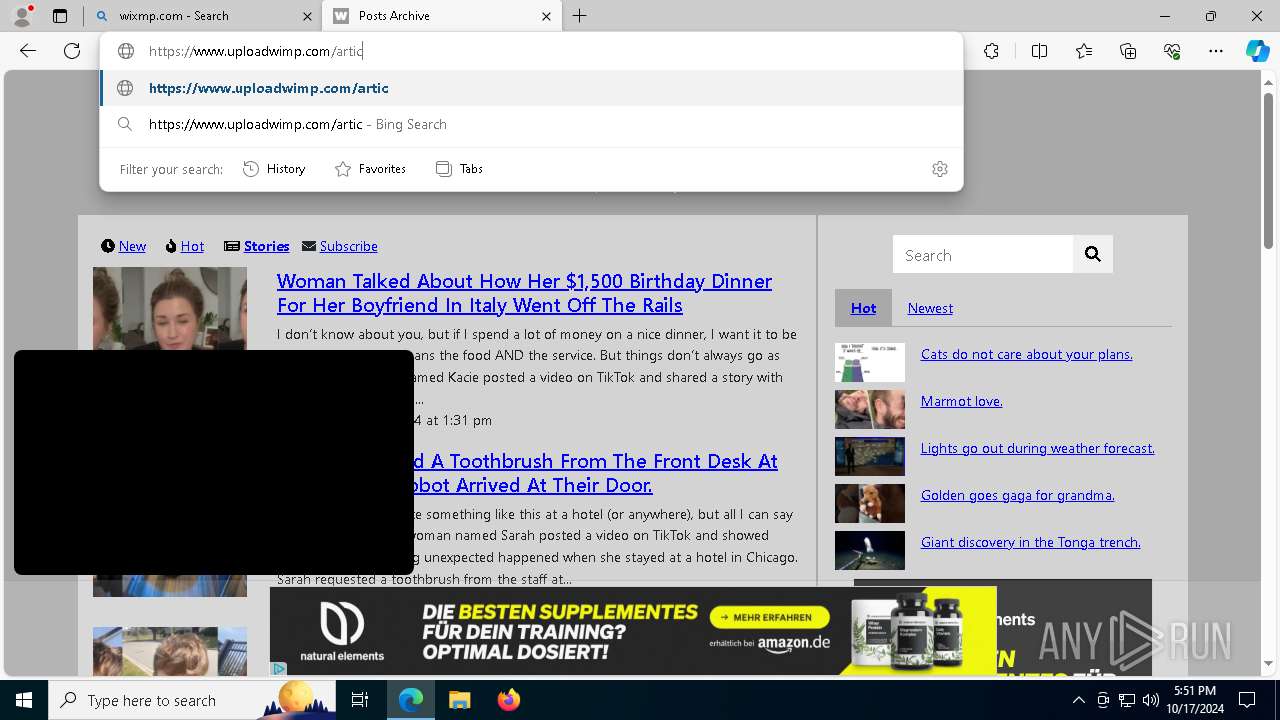1280x720 pixels.
Task: Open the clock showing 5:51 PM
Action: [1195, 700]
